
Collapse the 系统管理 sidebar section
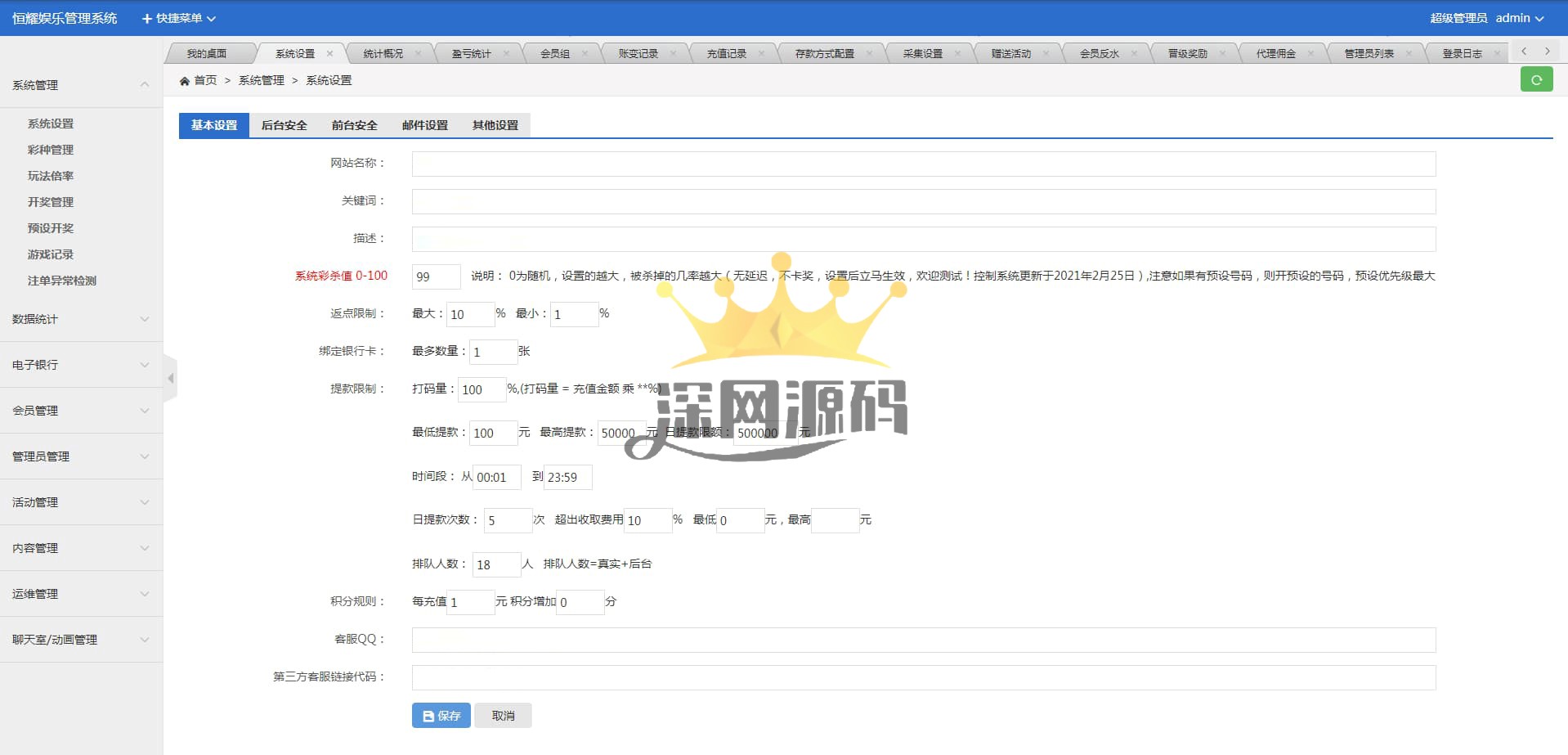80,85
